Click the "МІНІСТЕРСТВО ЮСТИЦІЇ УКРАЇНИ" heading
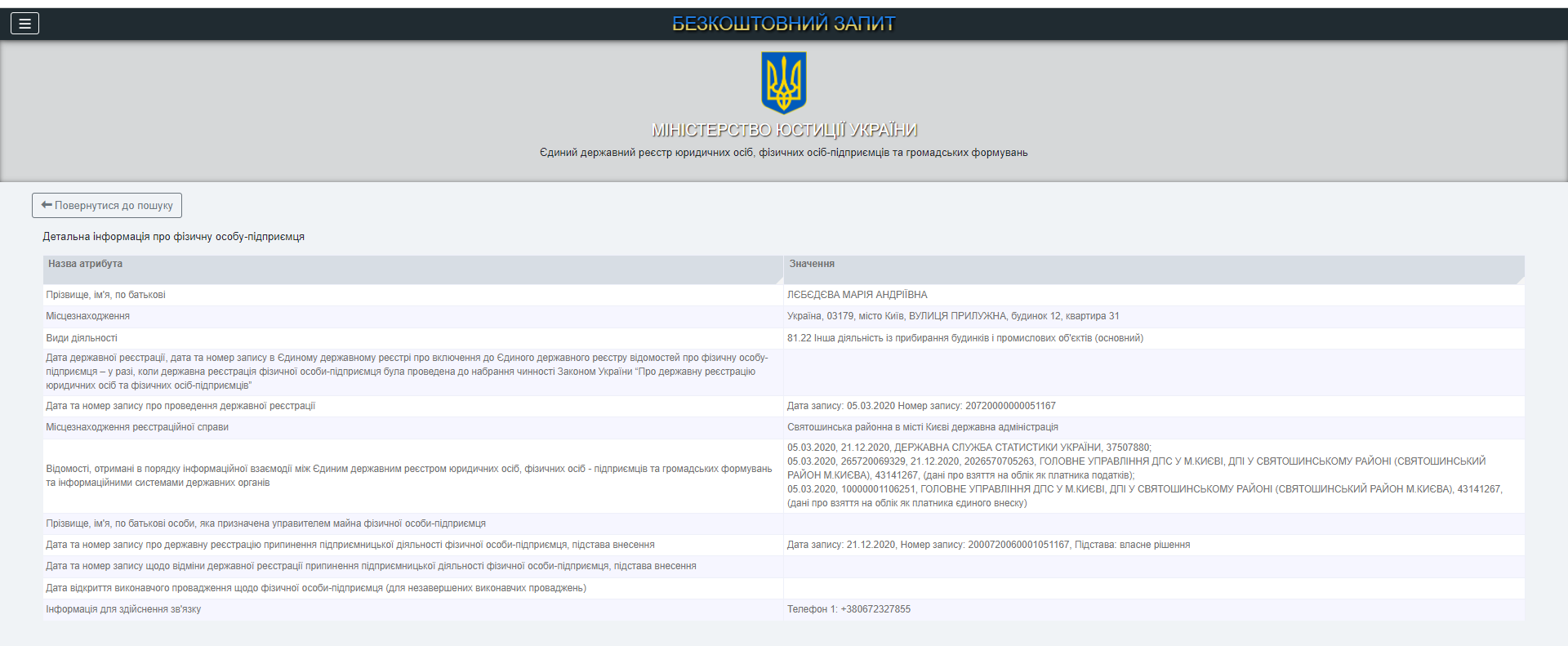 pyautogui.click(x=783, y=130)
